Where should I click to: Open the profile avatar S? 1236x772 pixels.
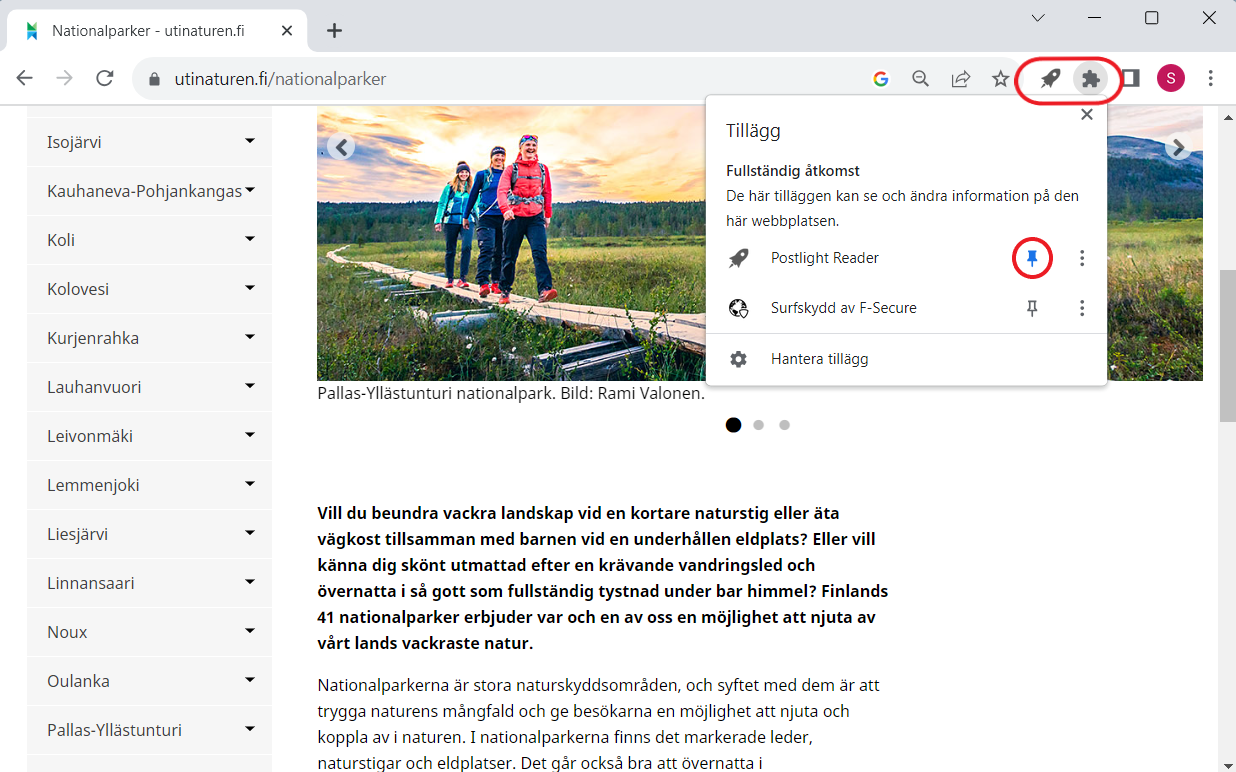tap(1171, 78)
